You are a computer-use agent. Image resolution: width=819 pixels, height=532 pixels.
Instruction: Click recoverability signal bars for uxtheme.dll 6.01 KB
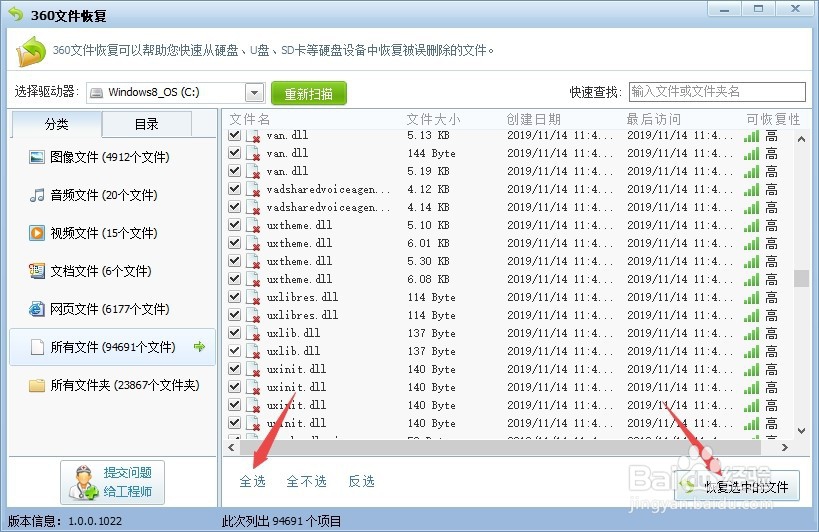(x=751, y=244)
